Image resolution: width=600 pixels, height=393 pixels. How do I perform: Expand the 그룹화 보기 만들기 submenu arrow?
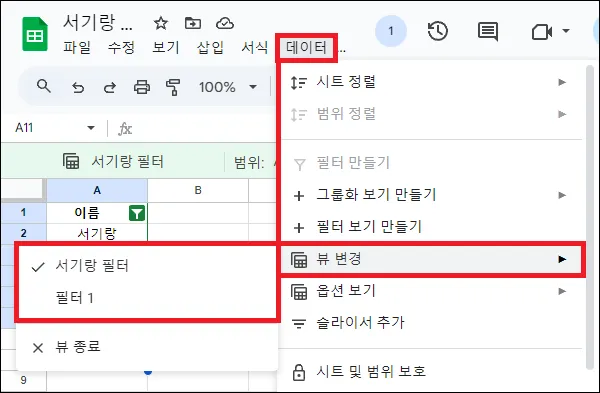[562, 195]
